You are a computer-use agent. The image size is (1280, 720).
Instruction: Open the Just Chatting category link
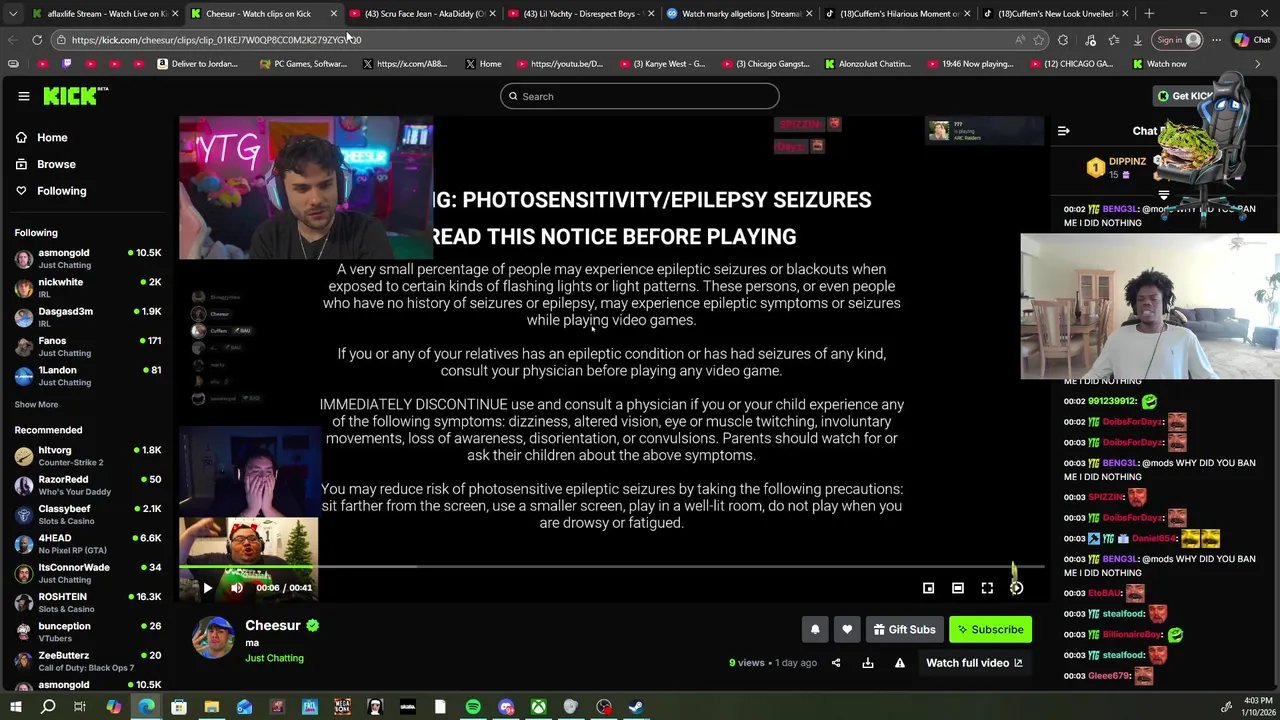(274, 658)
